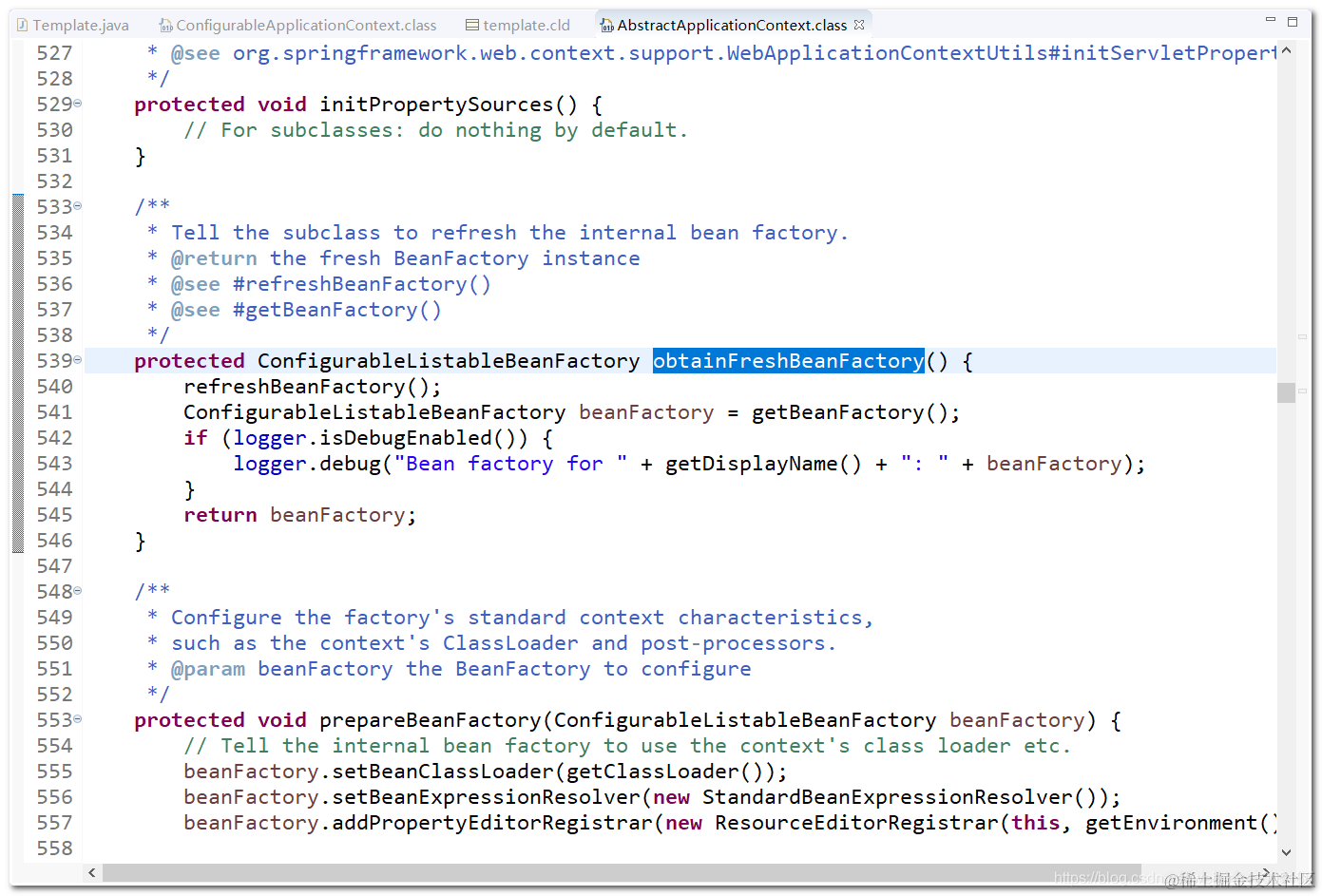
Task: Click initPropertySources method name on line 529
Action: pos(436,105)
